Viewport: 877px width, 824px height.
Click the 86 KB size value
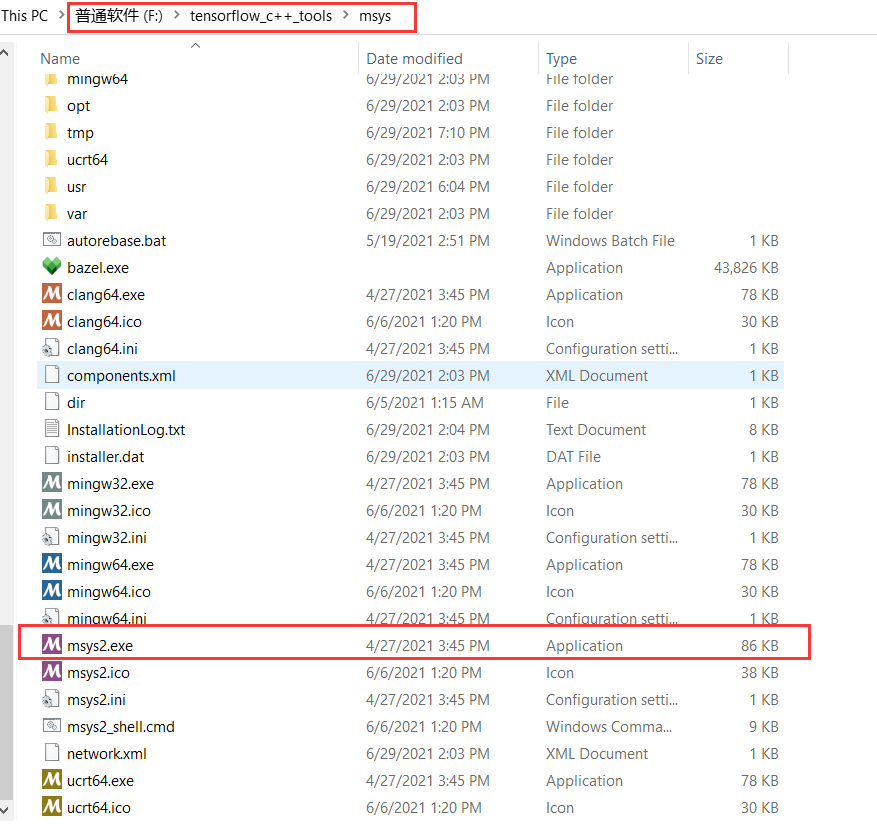click(x=760, y=646)
